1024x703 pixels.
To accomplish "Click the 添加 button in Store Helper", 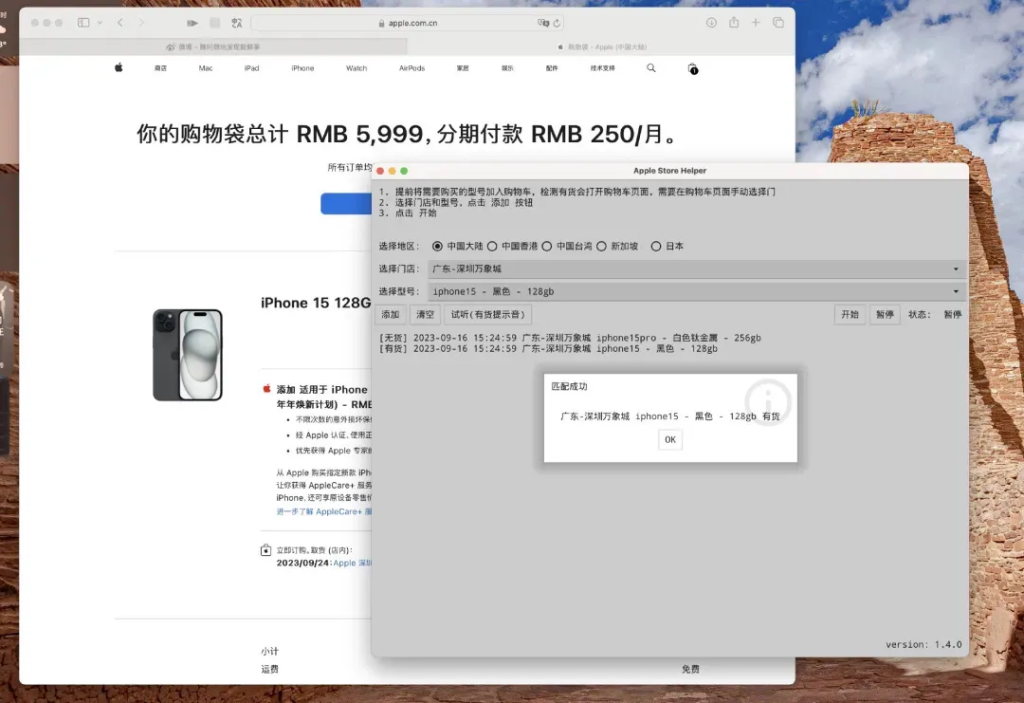I will [391, 314].
